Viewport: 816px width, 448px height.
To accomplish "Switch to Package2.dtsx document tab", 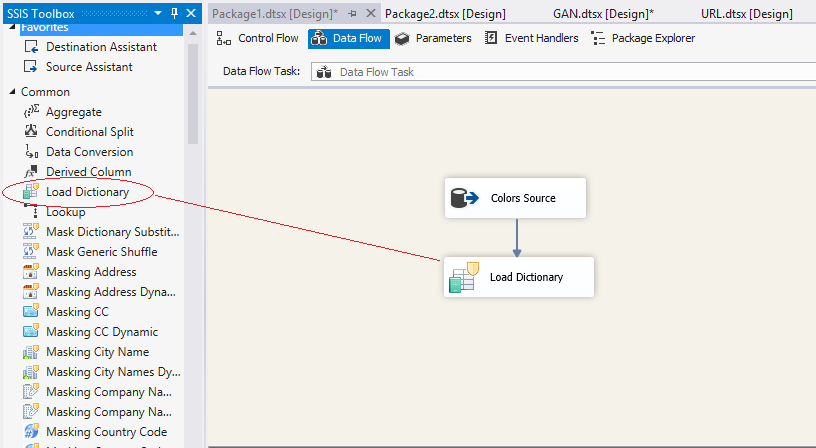I will tap(445, 14).
